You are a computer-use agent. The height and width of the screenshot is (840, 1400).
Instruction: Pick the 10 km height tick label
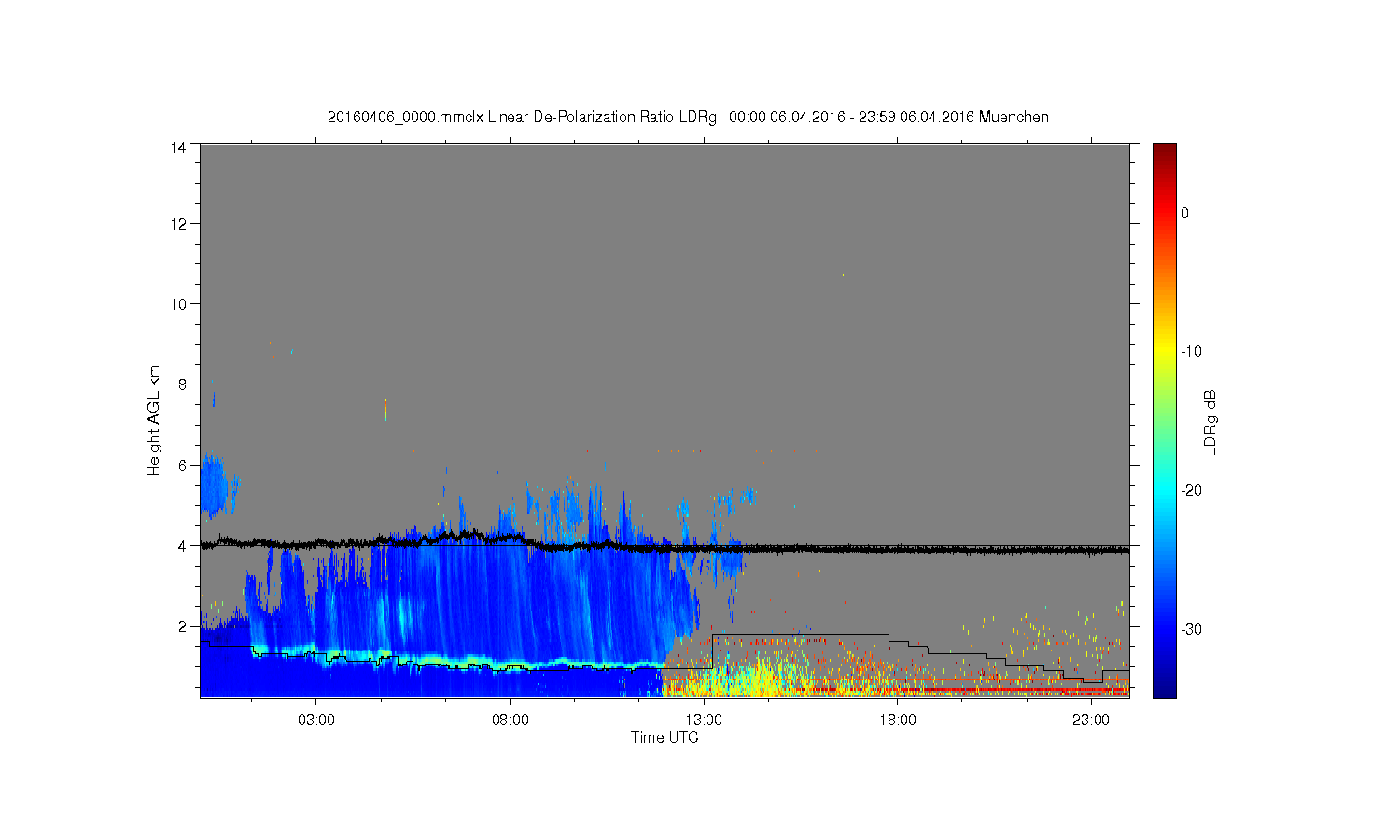(178, 304)
